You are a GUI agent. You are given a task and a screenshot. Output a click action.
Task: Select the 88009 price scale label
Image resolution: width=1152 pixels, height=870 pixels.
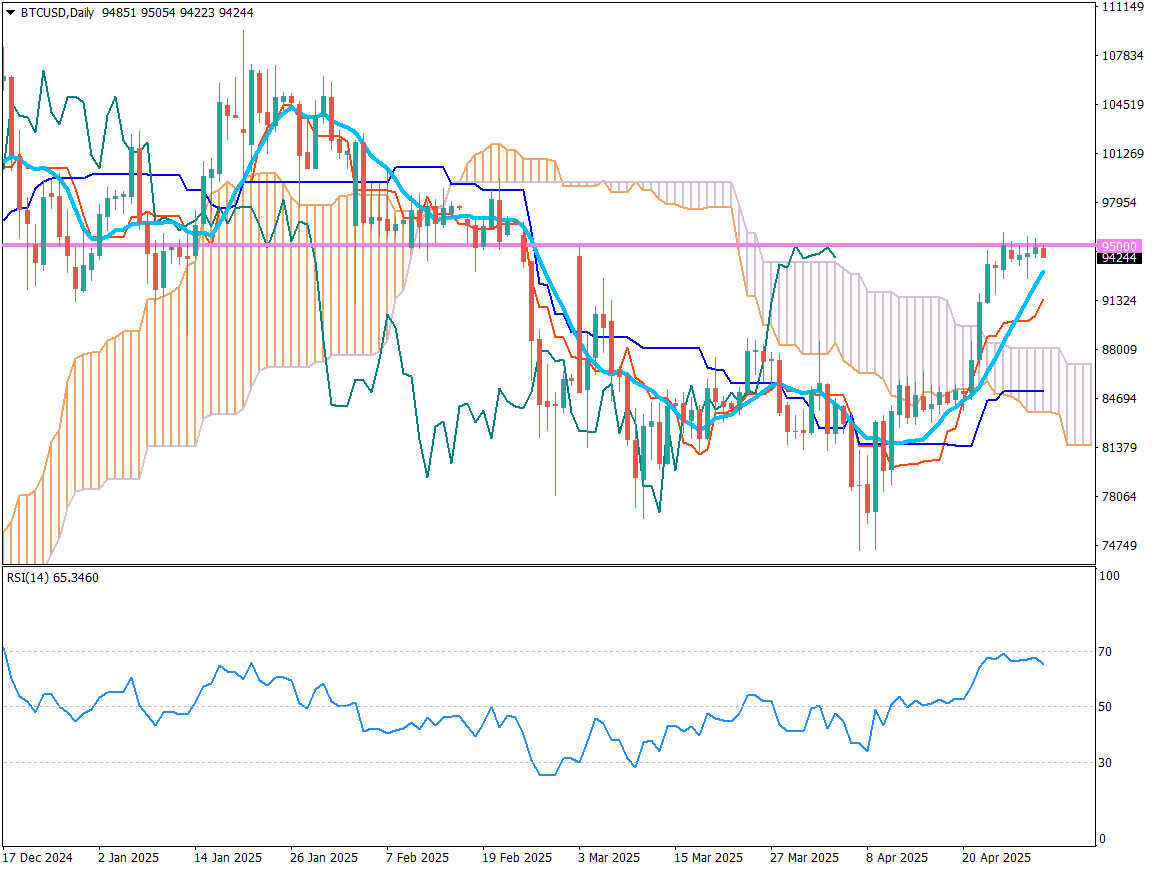pos(1118,350)
